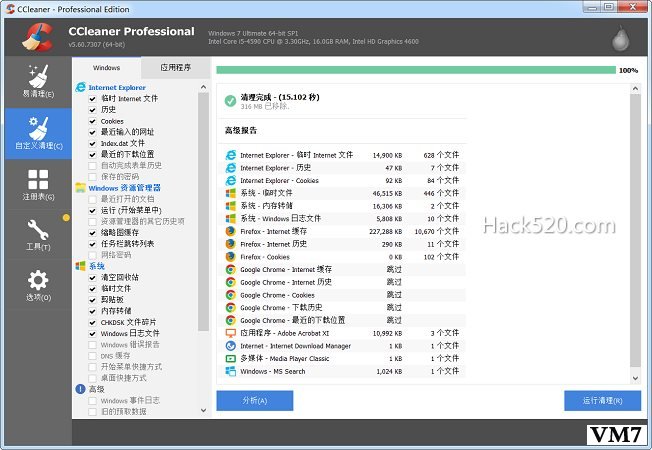Enable 保存的密码 checkbox
This screenshot has height=450, width=652.
pos(92,177)
